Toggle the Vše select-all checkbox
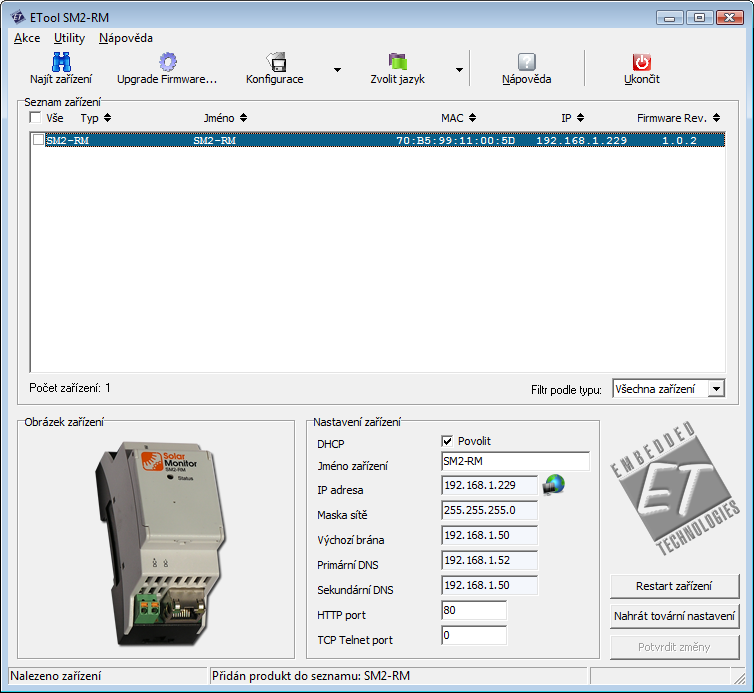754x693 pixels. 36,118
